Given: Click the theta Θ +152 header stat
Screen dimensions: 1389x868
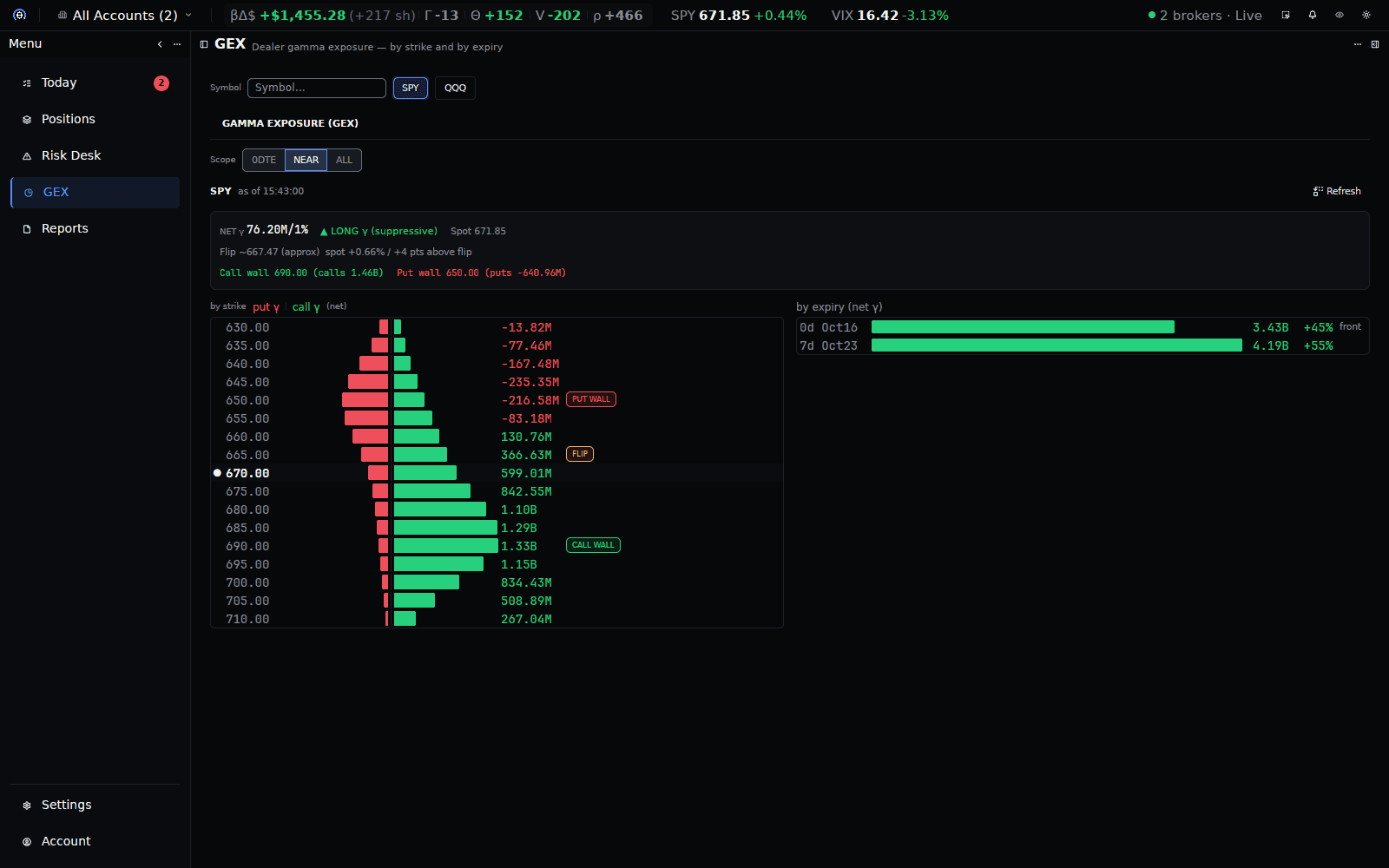Looking at the screenshot, I should (x=497, y=15).
